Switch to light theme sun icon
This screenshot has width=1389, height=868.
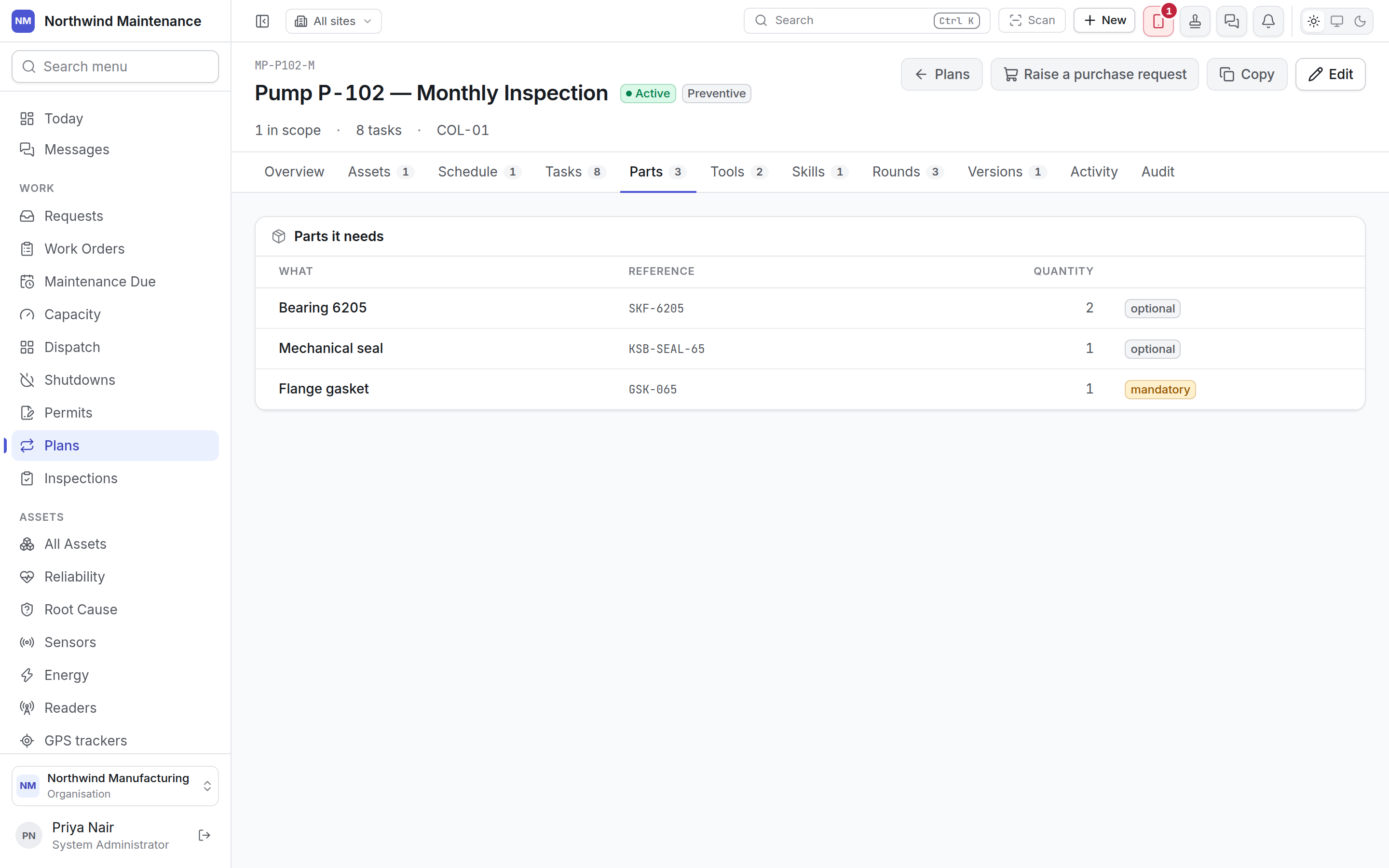point(1314,21)
